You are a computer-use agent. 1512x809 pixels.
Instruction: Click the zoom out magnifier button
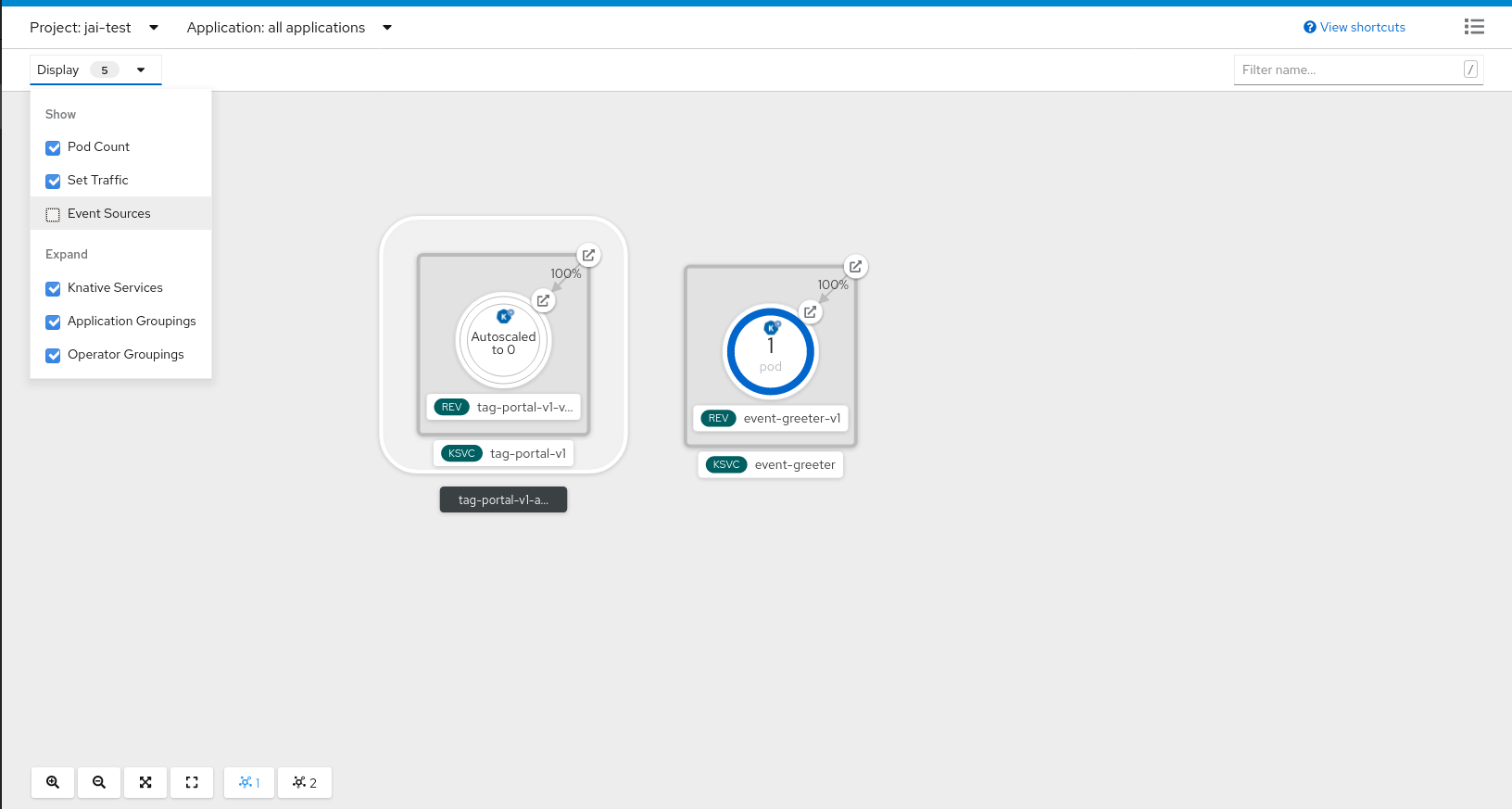[99, 782]
